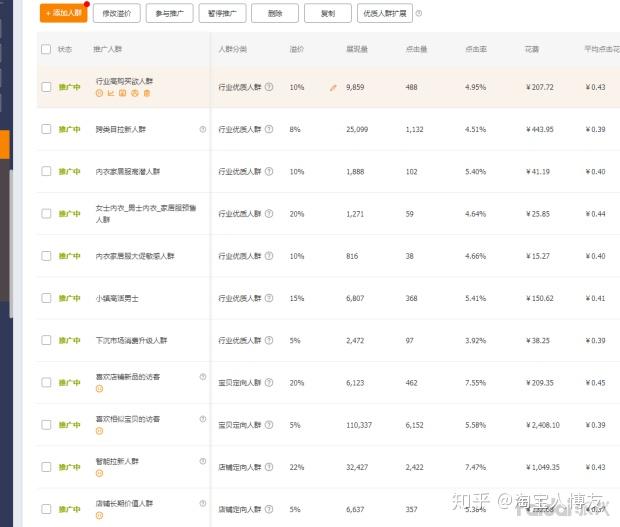Click the 行业高购买欲人群 audience name
Screen dimensions: 620x527
(x=124, y=81)
